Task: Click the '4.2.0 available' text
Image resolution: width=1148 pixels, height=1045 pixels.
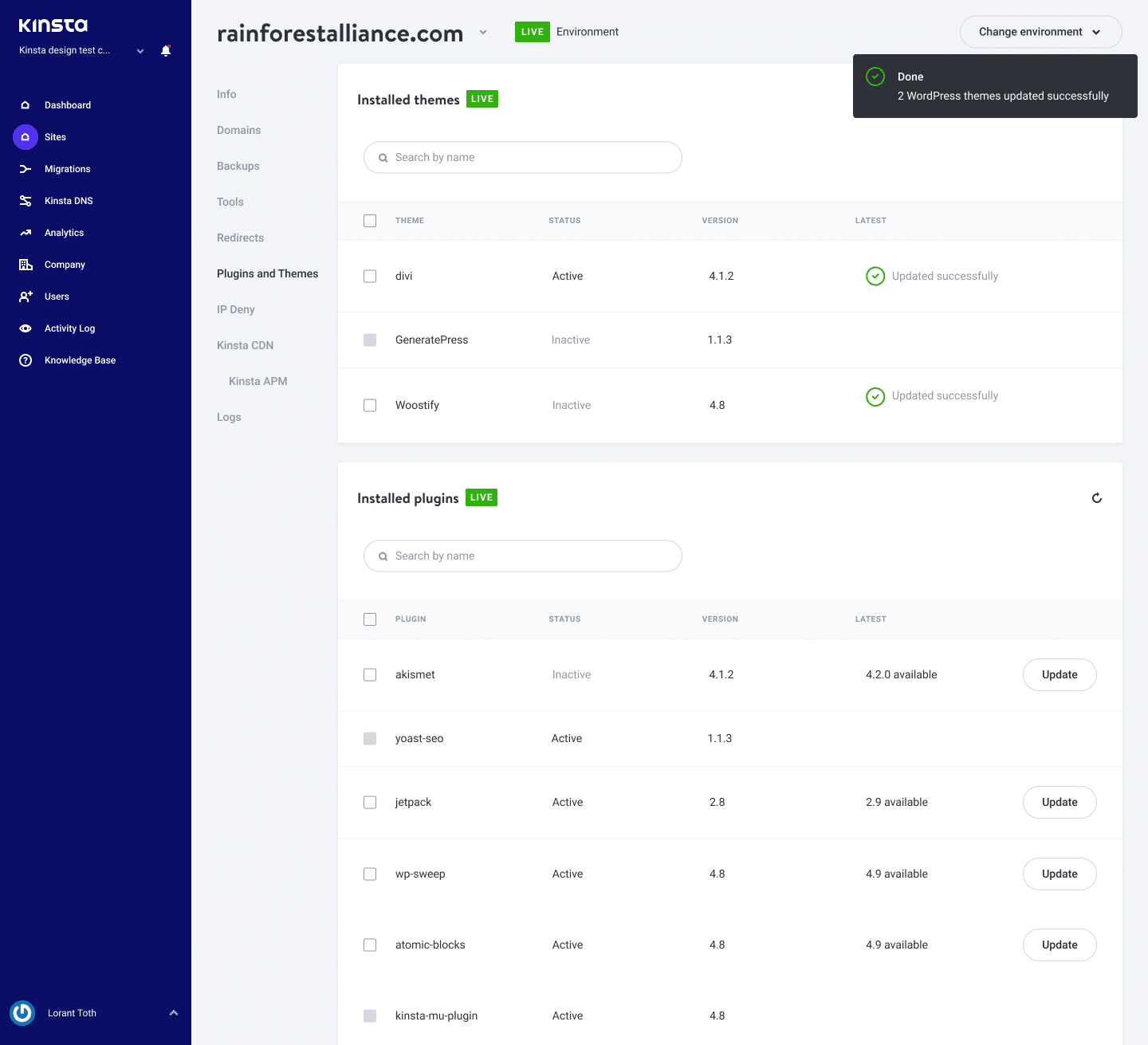Action: [902, 675]
